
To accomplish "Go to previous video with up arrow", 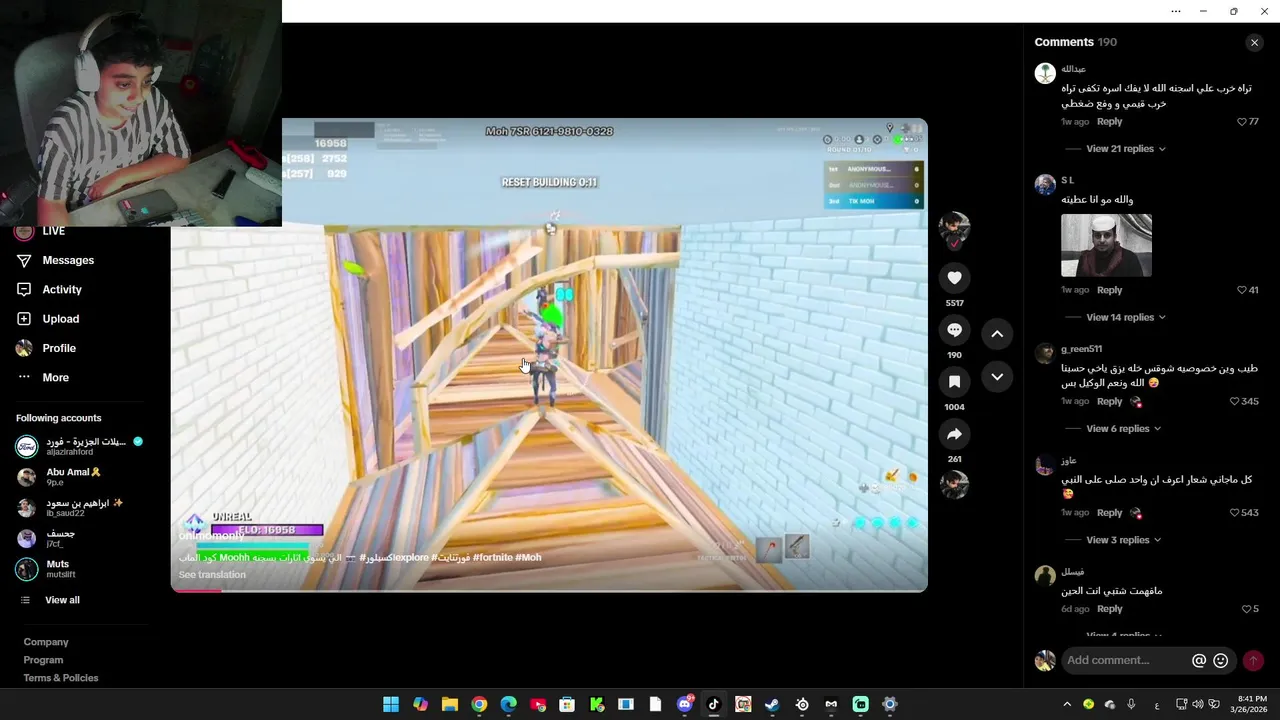I will (997, 334).
